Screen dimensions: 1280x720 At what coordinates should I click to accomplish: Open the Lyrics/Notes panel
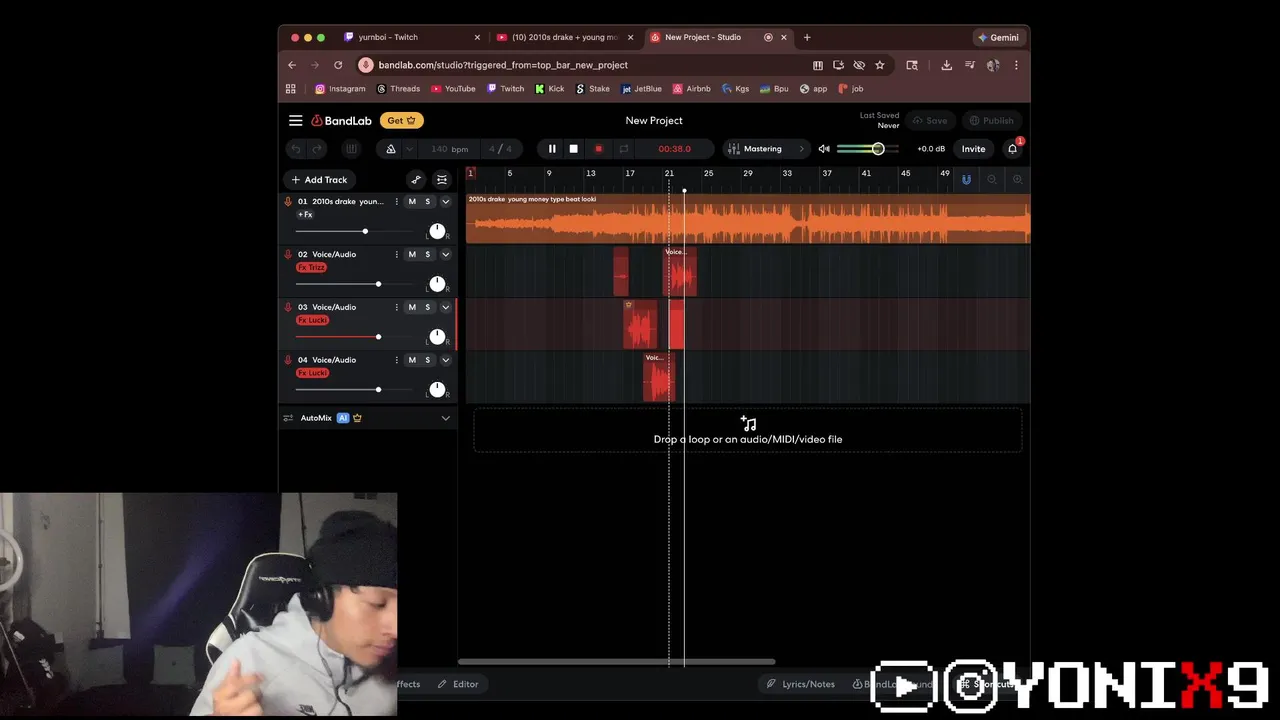(x=800, y=684)
